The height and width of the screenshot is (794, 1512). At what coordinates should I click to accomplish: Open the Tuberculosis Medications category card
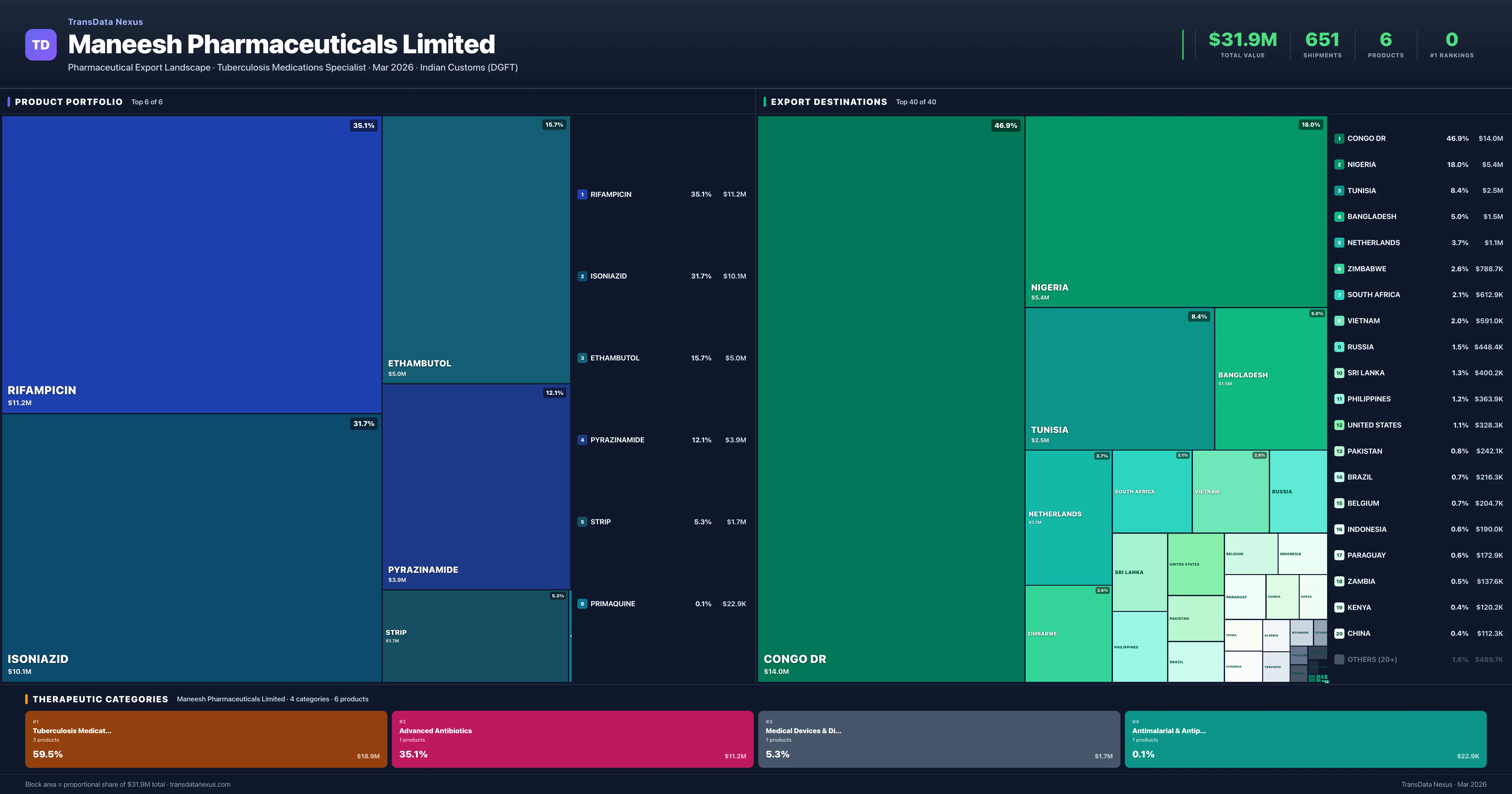point(205,739)
